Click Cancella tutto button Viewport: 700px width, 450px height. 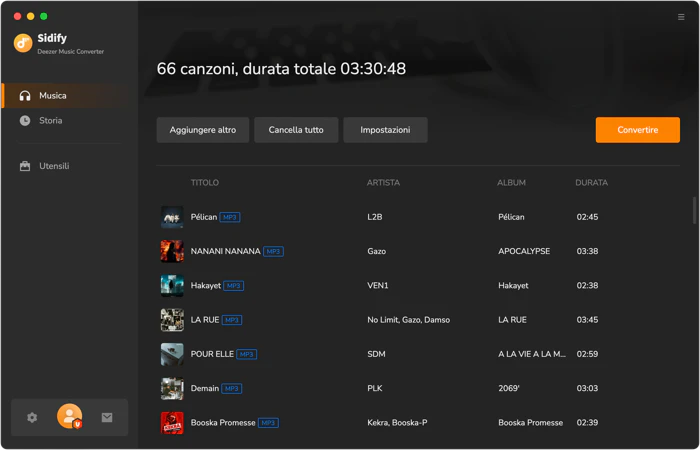point(296,130)
